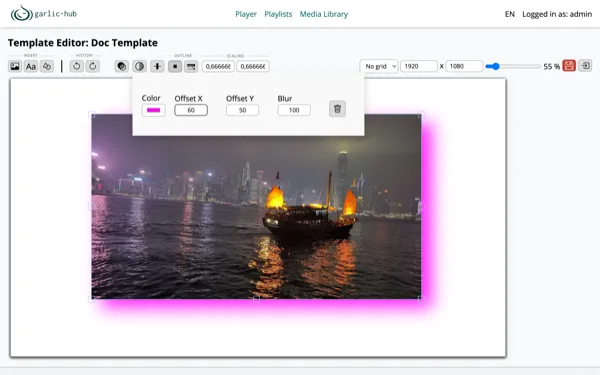Click the first scaling value field
Image resolution: width=600 pixels, height=375 pixels.
click(x=218, y=67)
